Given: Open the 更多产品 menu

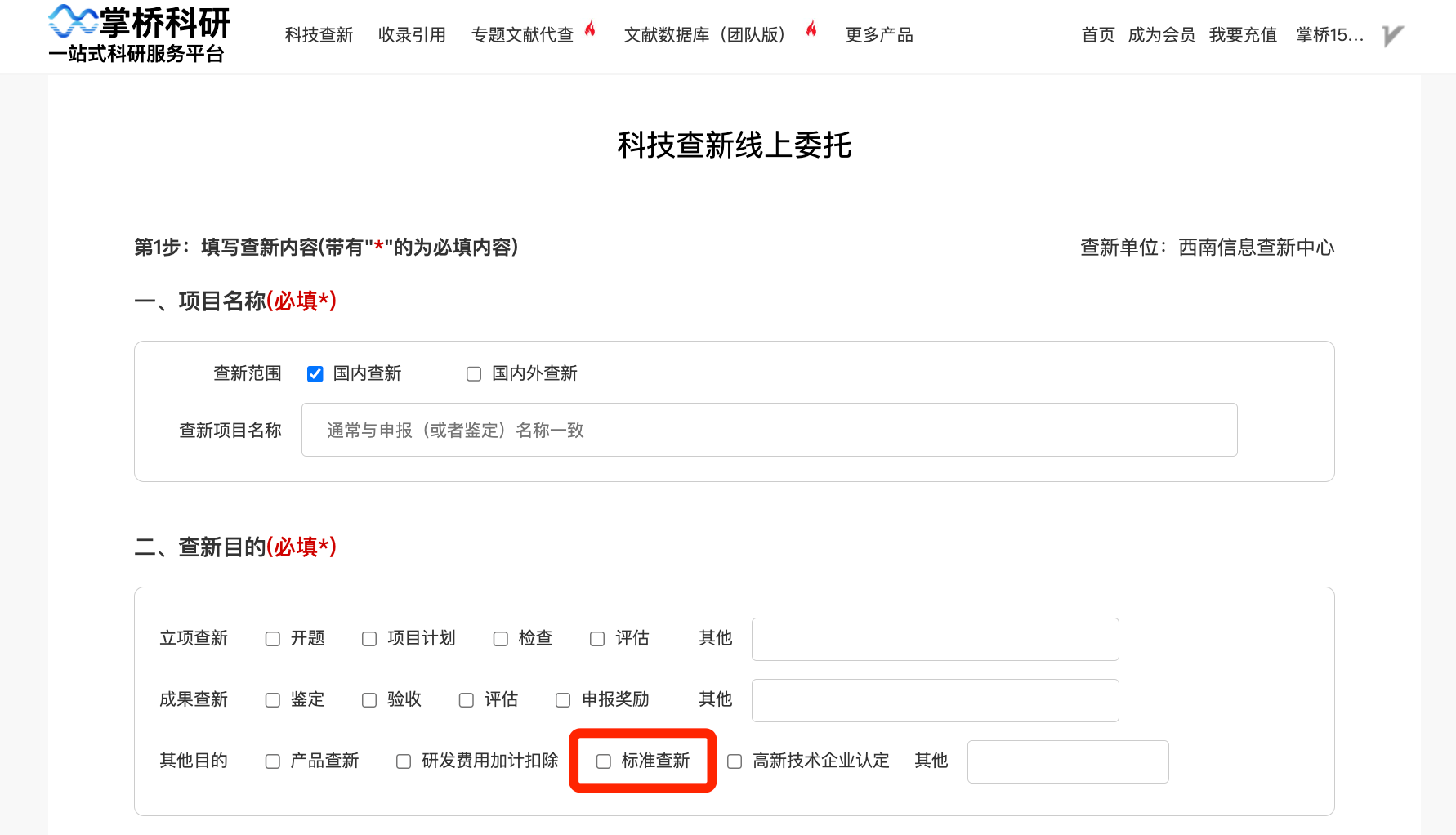Looking at the screenshot, I should click(879, 35).
